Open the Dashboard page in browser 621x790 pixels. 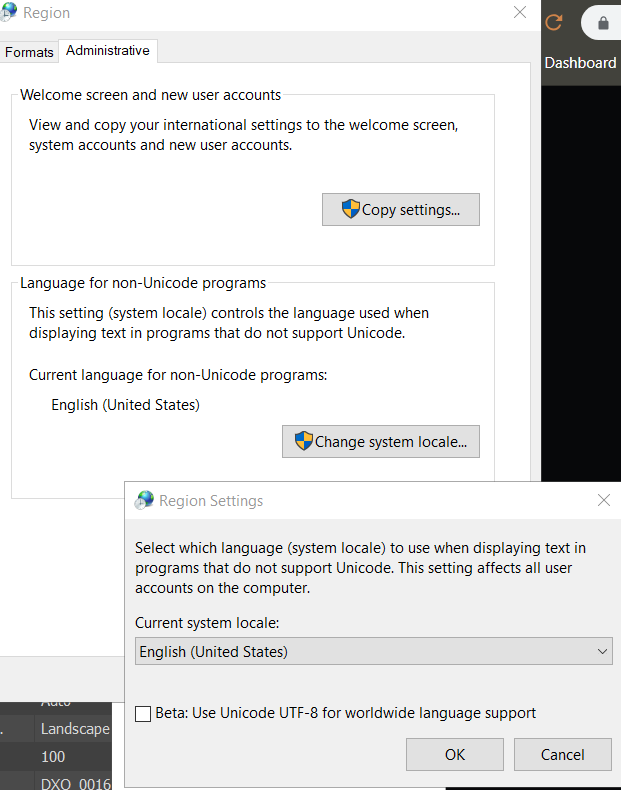click(580, 62)
